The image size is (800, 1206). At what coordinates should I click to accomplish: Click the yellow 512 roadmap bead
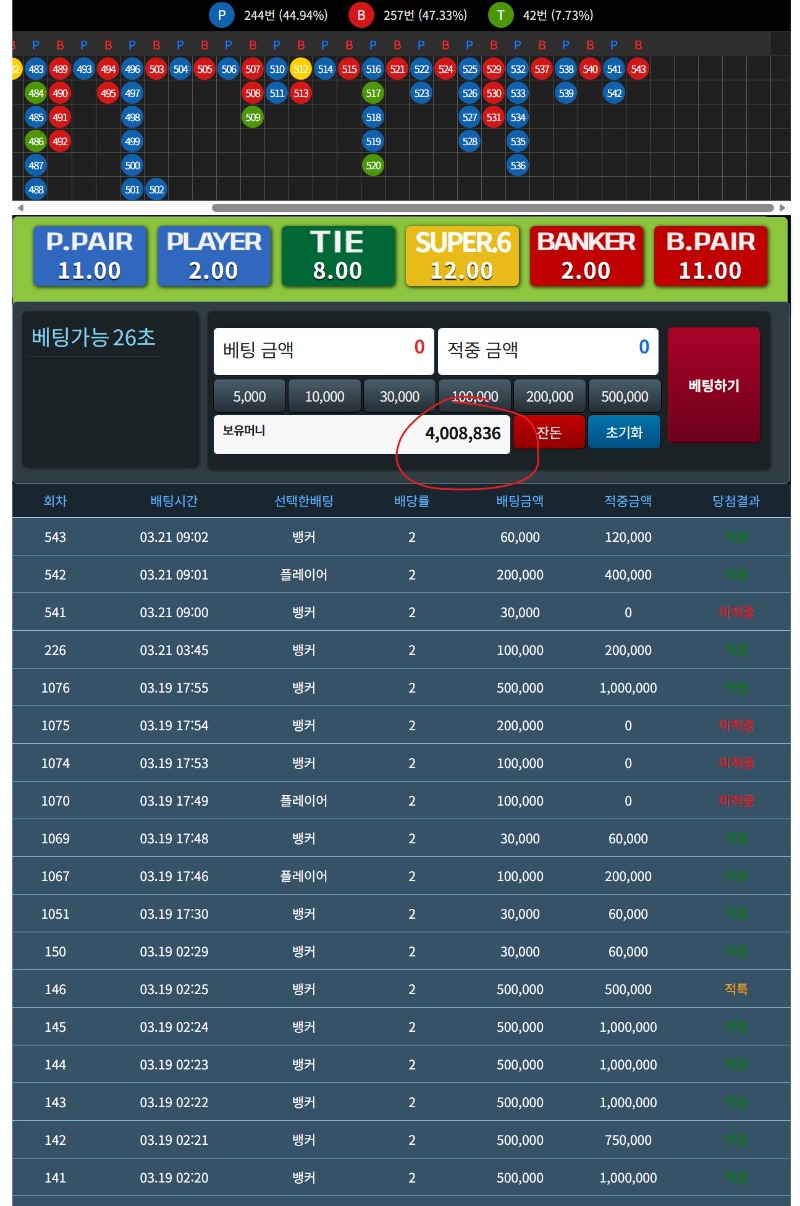click(x=301, y=69)
